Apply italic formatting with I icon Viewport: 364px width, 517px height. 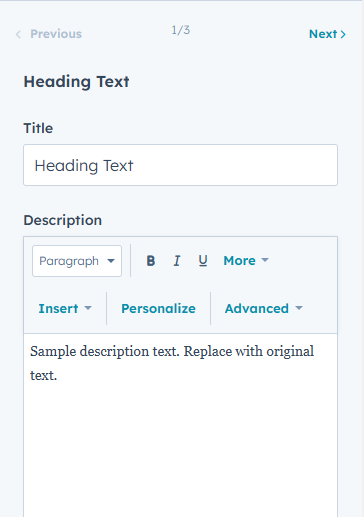(x=177, y=261)
